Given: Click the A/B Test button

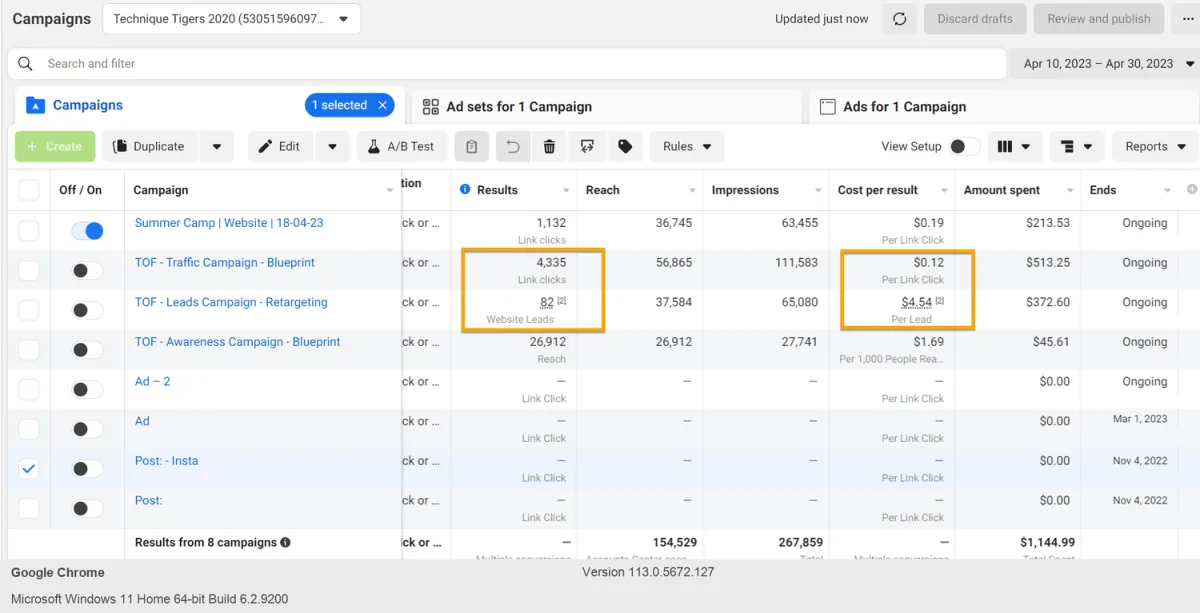Looking at the screenshot, I should click(x=402, y=147).
